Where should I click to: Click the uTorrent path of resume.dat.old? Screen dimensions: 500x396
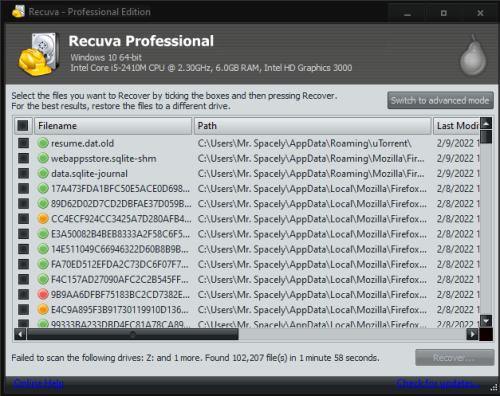click(304, 143)
